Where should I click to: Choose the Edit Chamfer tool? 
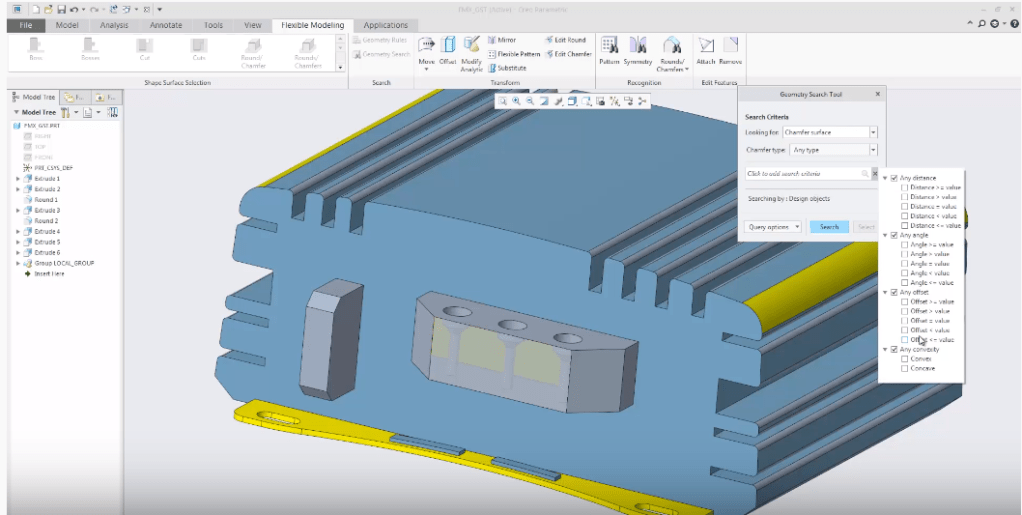point(567,54)
